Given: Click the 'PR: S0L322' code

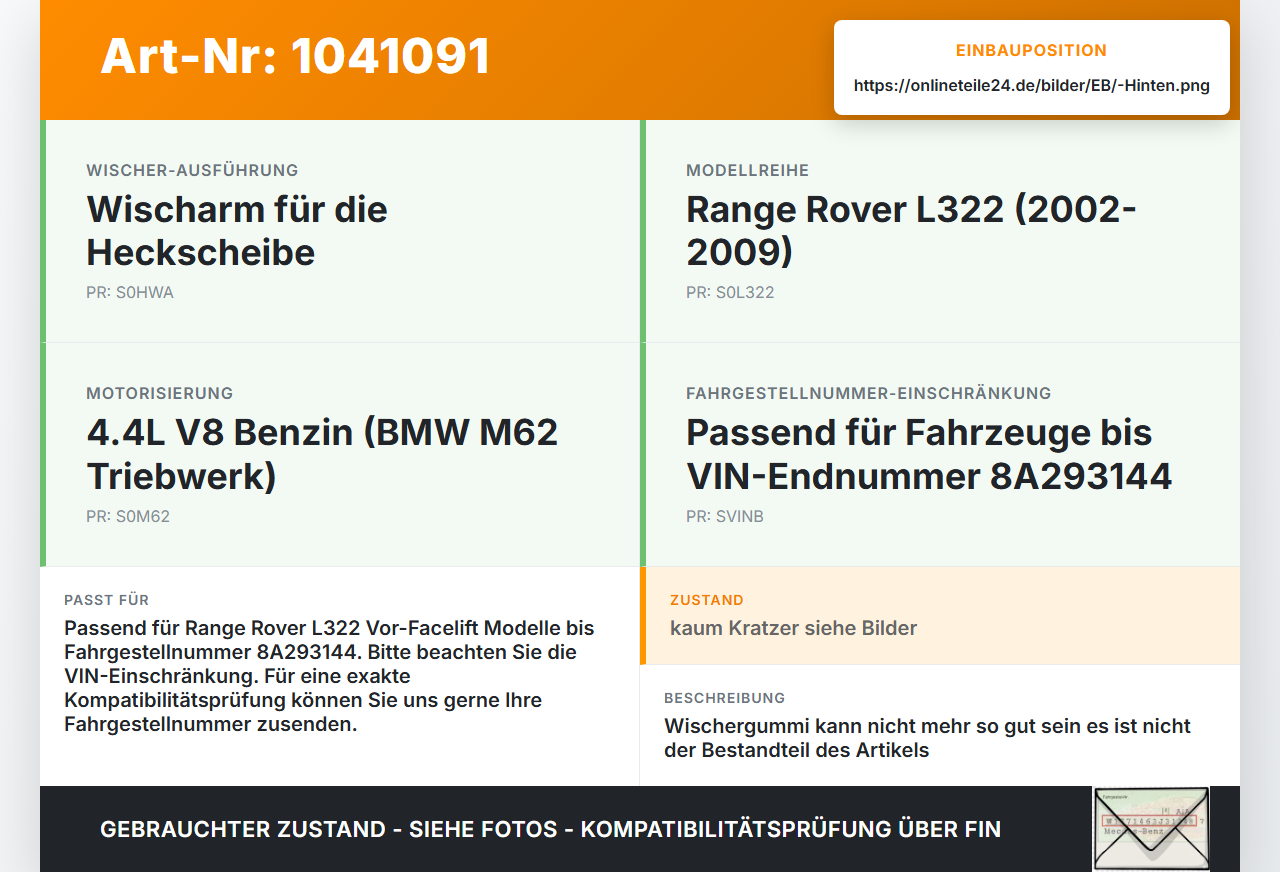Looking at the screenshot, I should (730, 293).
